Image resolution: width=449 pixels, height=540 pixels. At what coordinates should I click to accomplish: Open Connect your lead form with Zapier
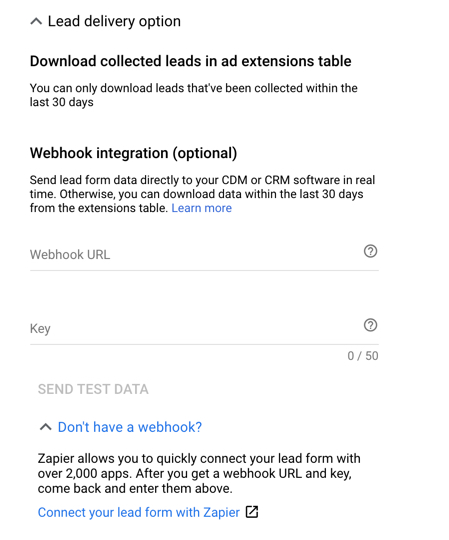[138, 512]
